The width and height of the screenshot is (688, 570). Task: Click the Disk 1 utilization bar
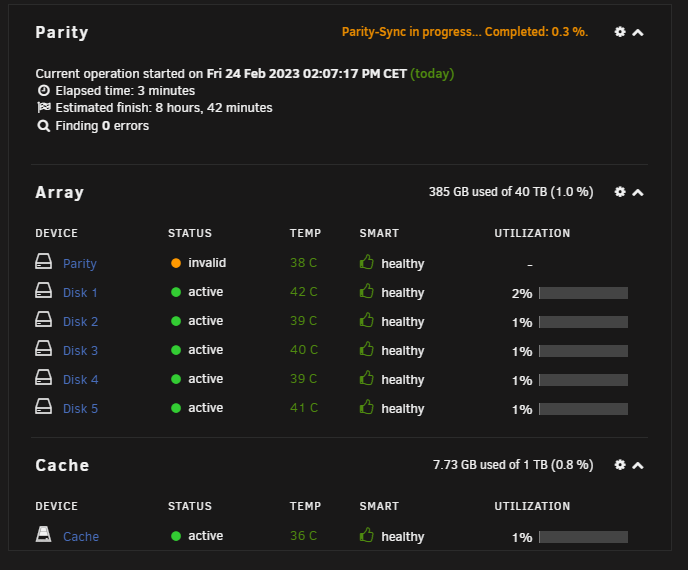click(584, 293)
